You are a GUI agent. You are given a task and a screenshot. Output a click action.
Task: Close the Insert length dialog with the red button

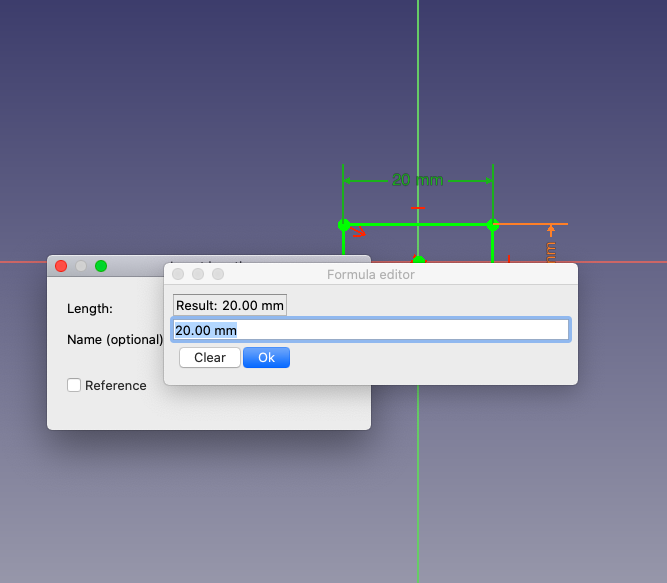(61, 266)
